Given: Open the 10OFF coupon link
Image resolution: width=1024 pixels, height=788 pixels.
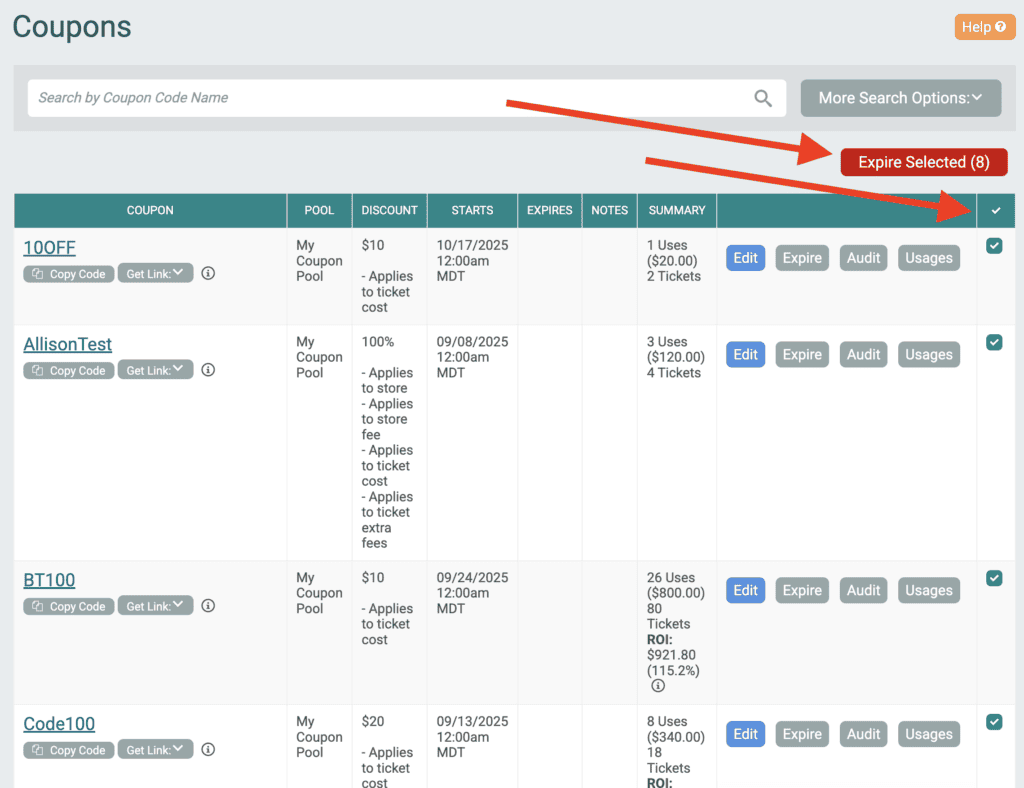Looking at the screenshot, I should (50, 248).
